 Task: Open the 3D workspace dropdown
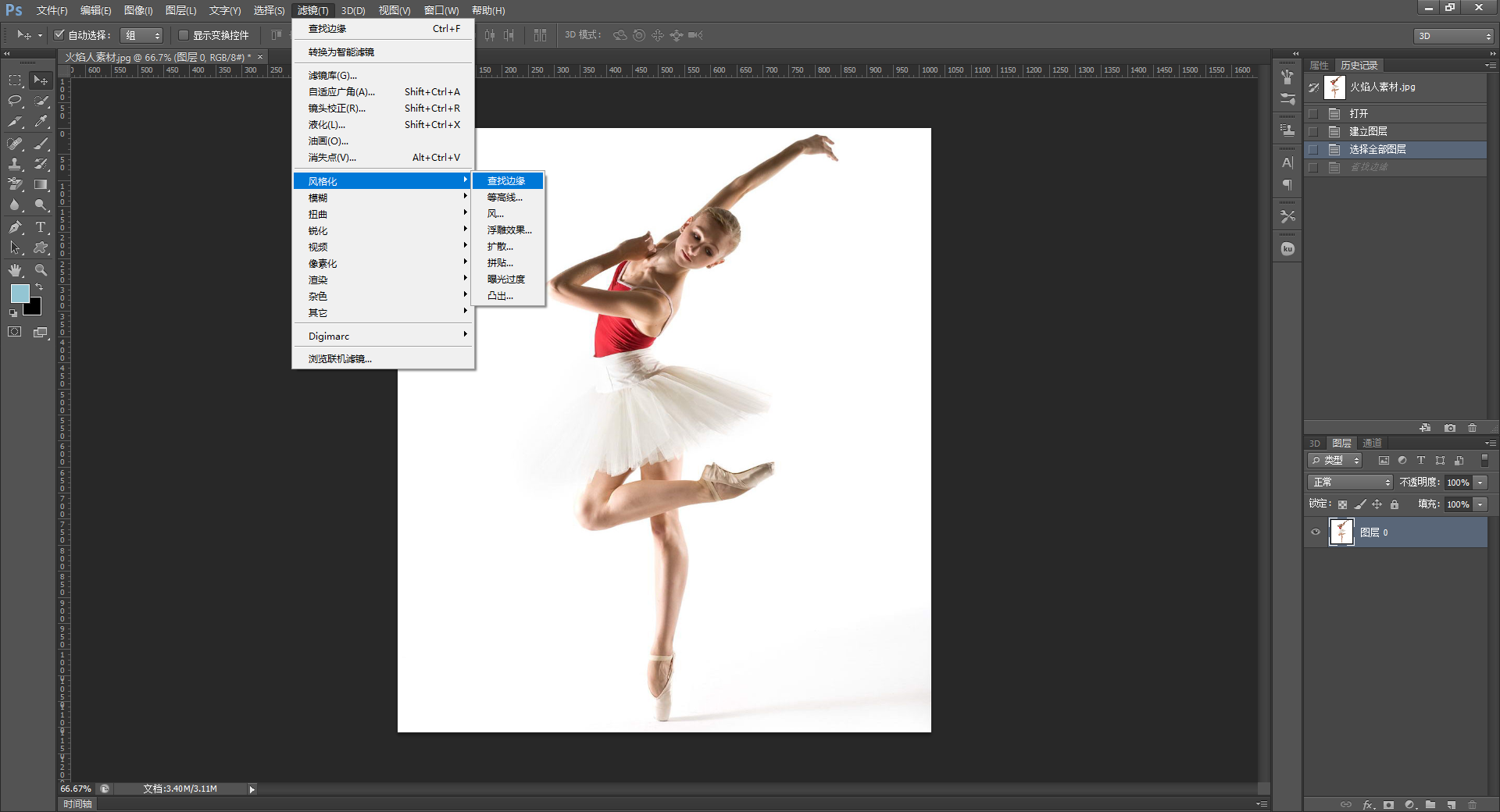pos(1454,36)
